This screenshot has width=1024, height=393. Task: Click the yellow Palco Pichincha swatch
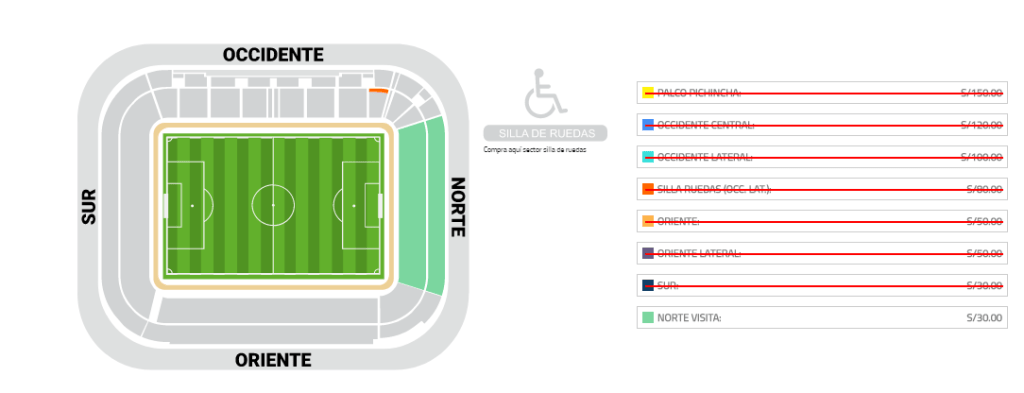coord(648,93)
